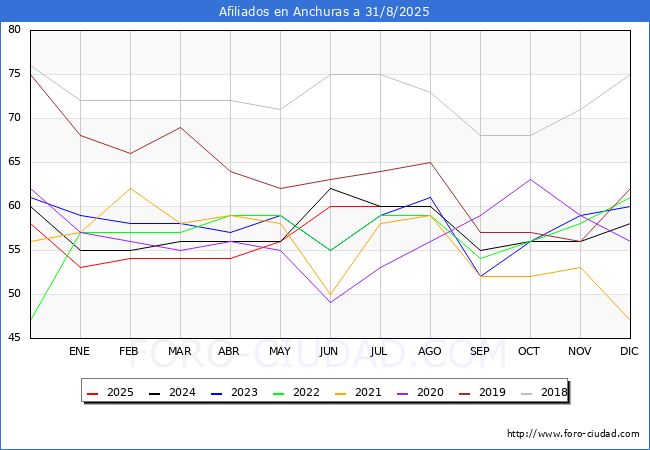This screenshot has height=450, width=650.
Task: Click the 75 value on the vertical axis
Action: point(14,74)
